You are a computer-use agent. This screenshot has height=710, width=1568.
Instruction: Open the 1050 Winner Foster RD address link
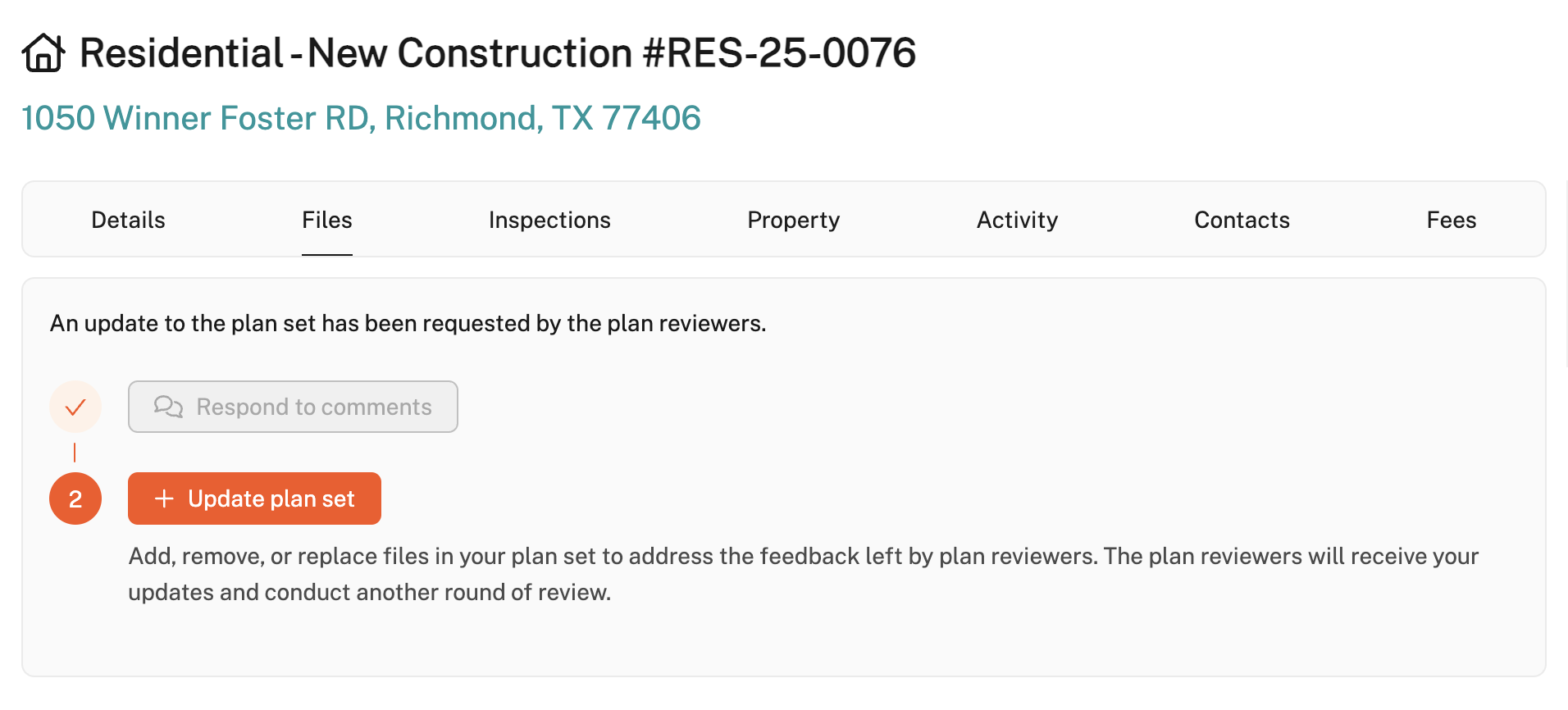361,118
